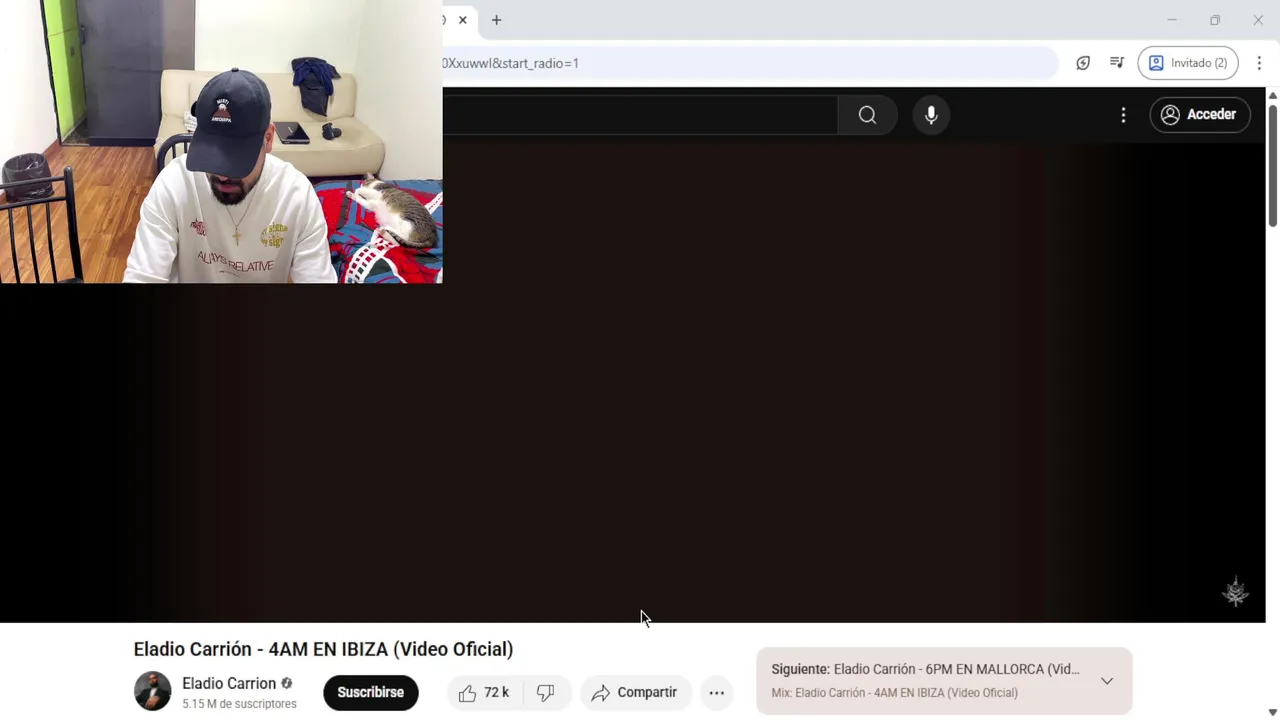Click the Acceder sign-in button
The width and height of the screenshot is (1280, 720).
[1199, 115]
